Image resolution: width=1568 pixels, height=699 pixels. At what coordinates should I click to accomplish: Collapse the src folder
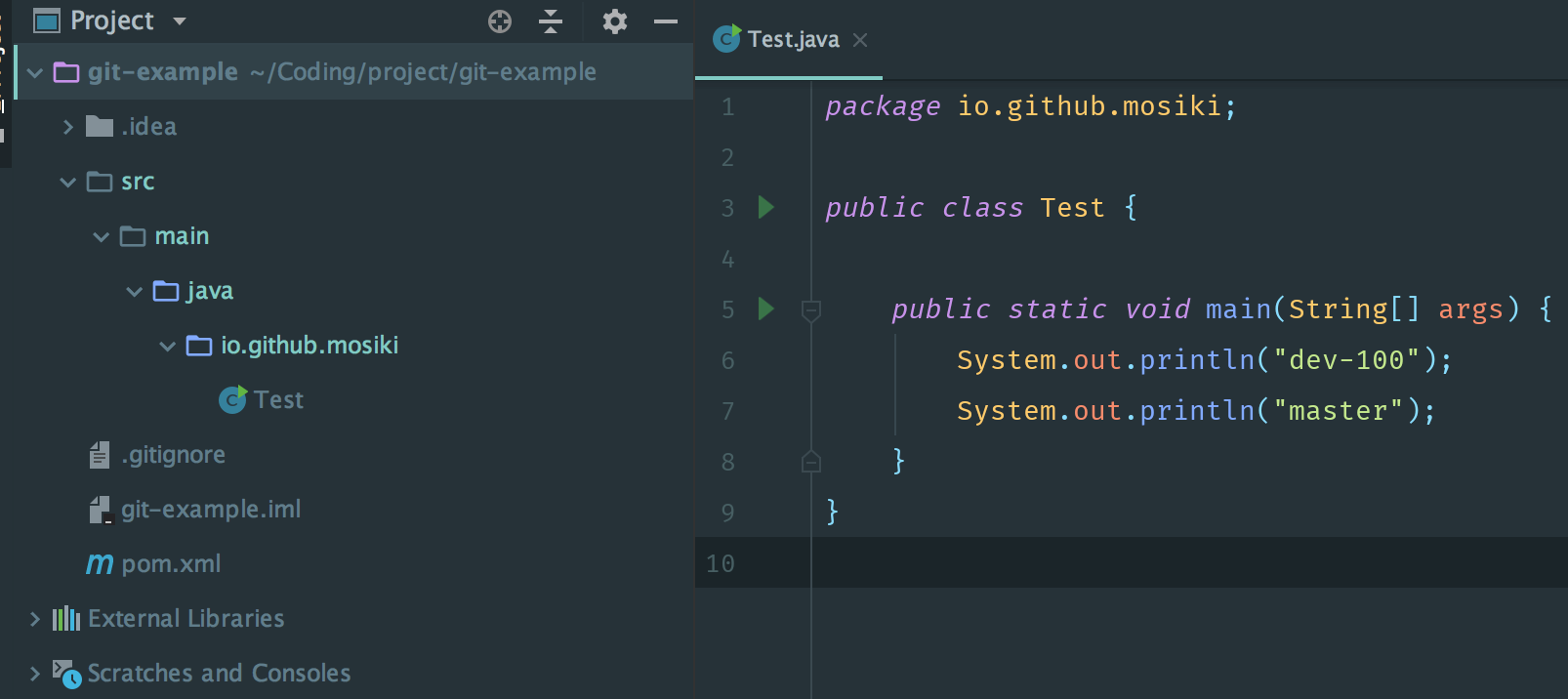click(x=68, y=182)
